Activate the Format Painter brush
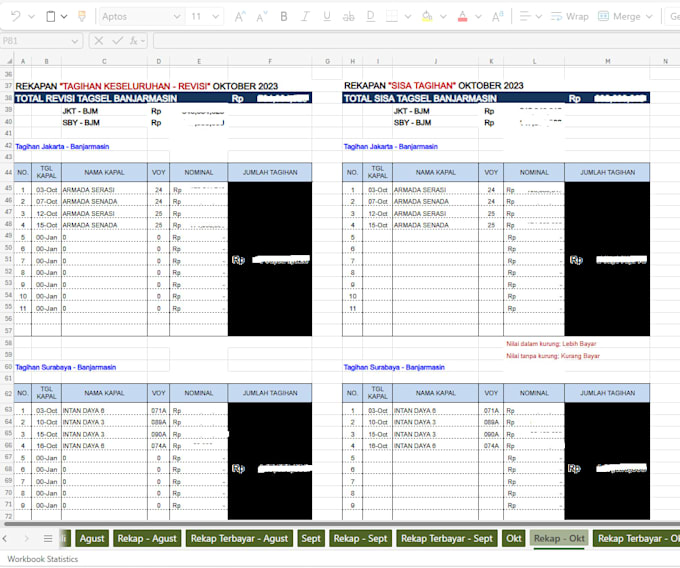The image size is (680, 568). tap(82, 16)
